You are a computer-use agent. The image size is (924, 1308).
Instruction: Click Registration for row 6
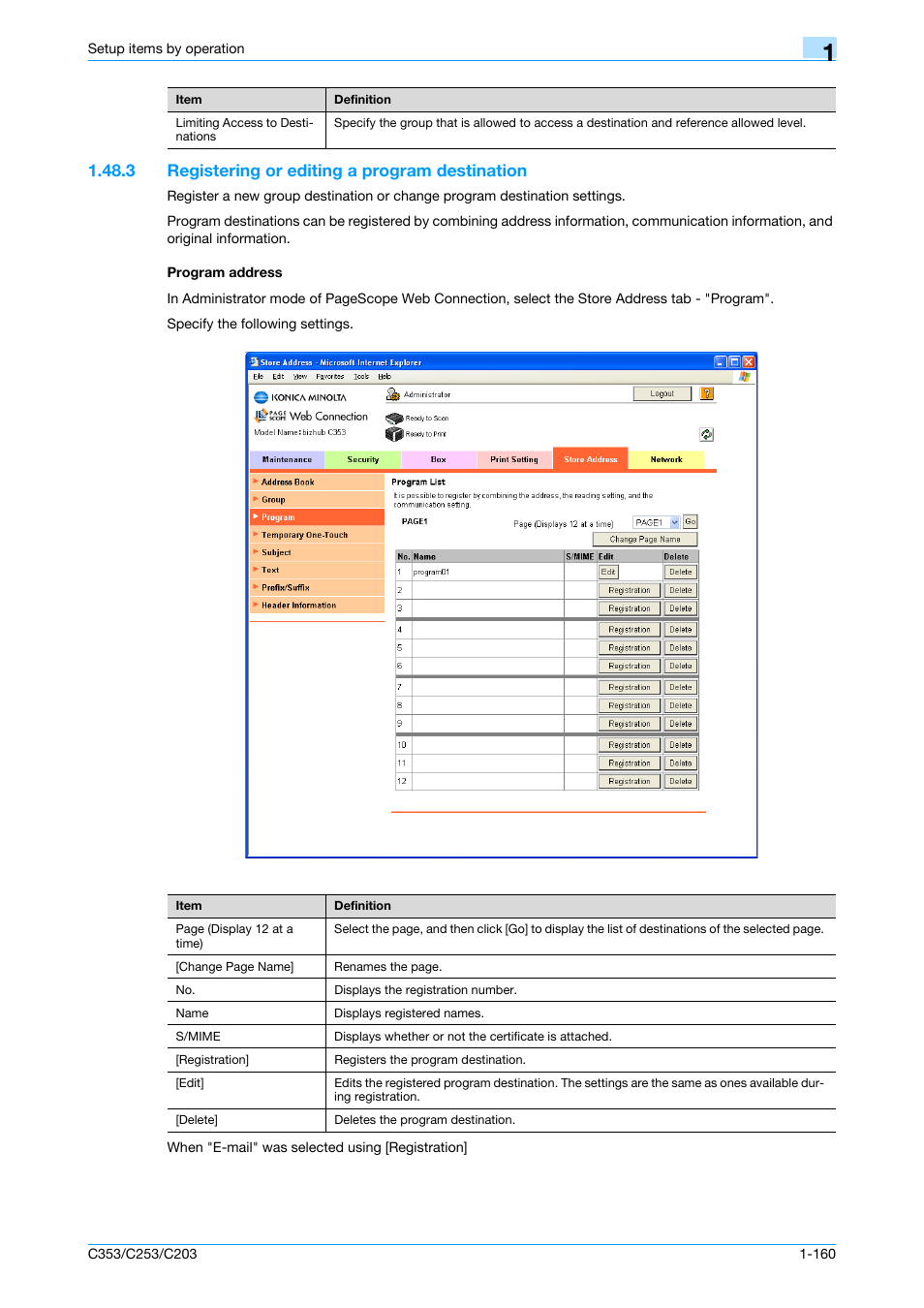(x=630, y=667)
